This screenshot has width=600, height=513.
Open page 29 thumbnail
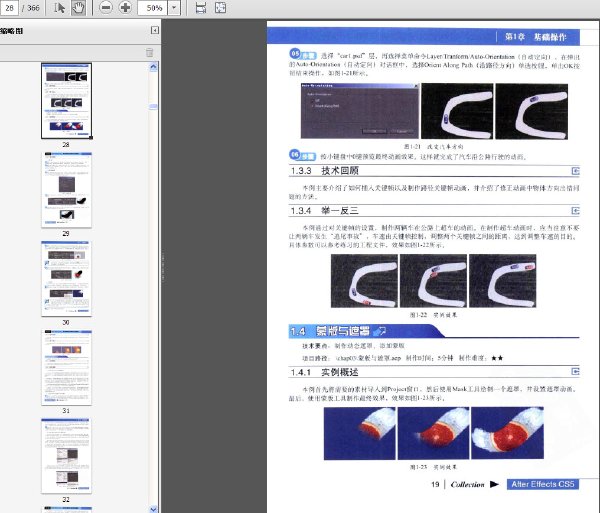click(67, 190)
